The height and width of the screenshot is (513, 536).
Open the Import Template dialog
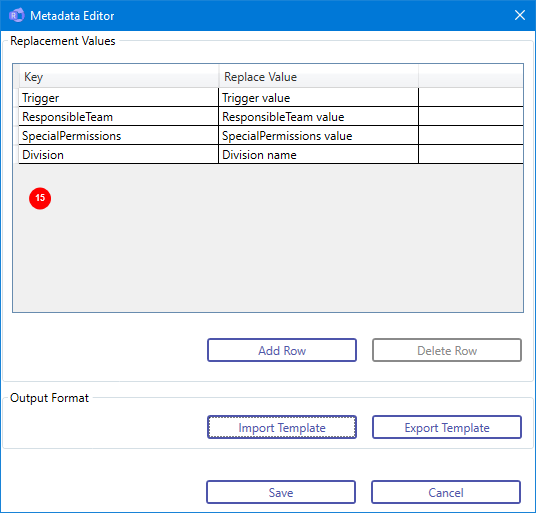click(282, 427)
